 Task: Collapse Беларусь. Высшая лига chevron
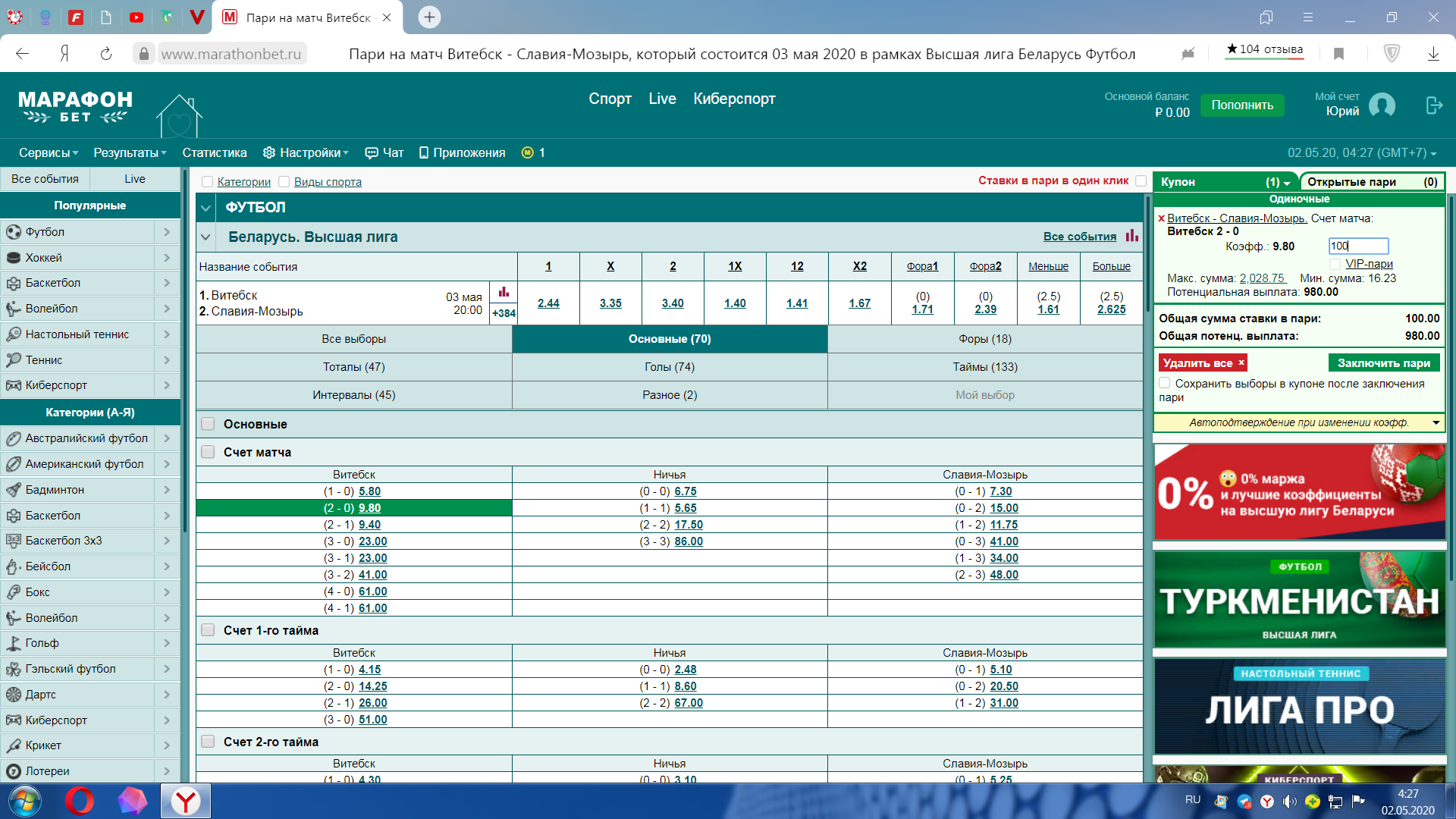click(206, 237)
